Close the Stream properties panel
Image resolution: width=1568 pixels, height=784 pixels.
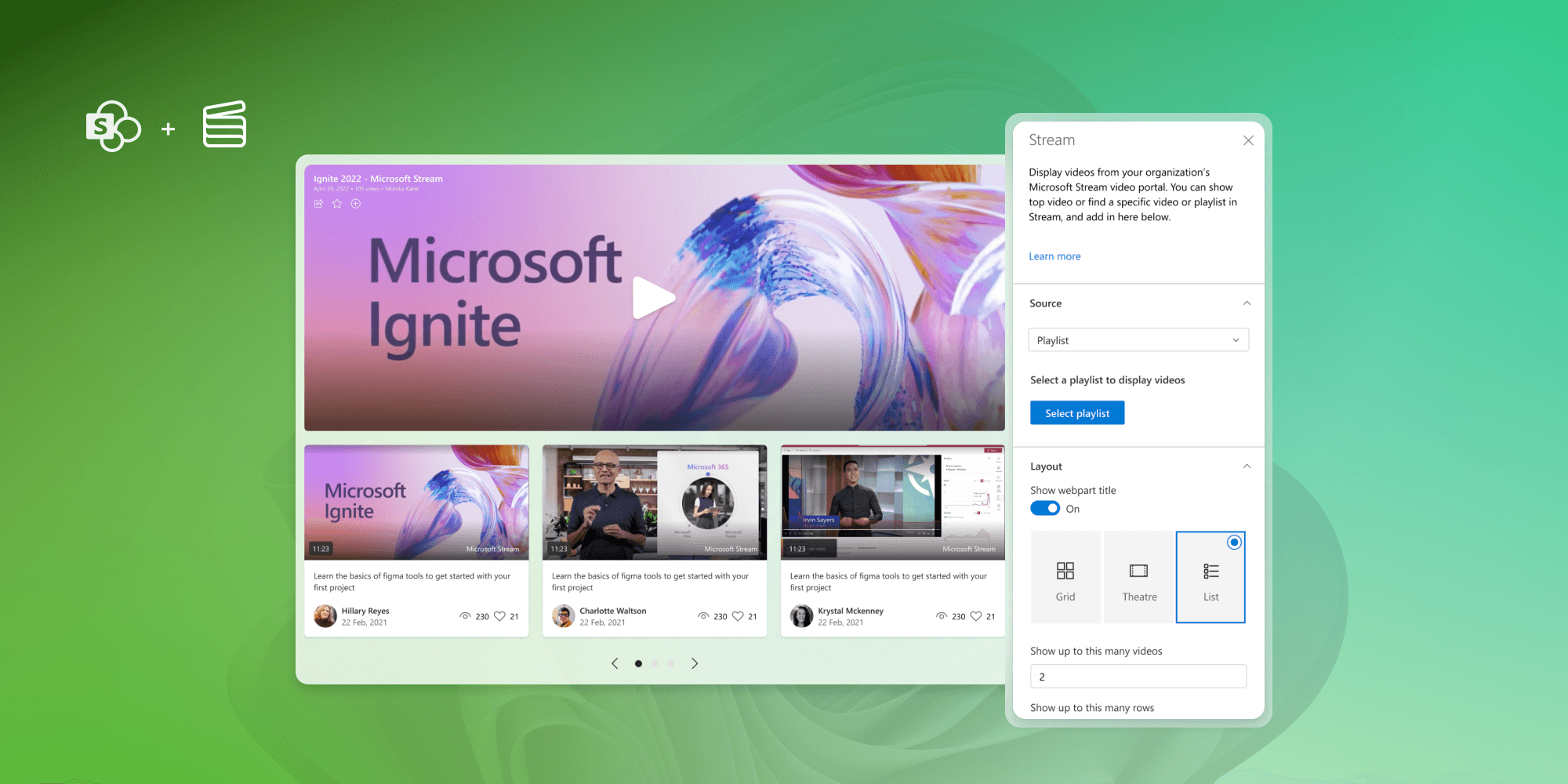point(1248,140)
